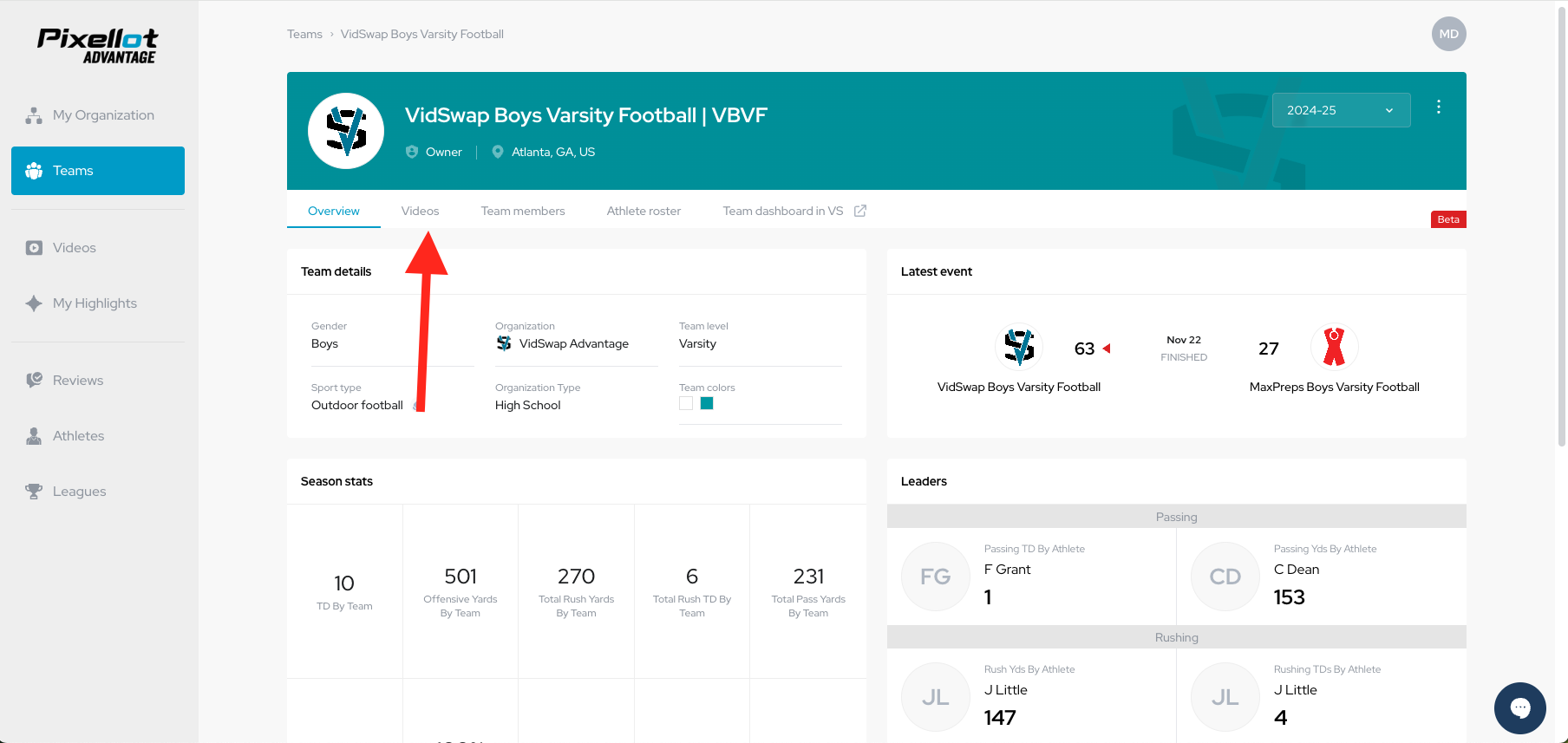Open My Organization in sidebar
Image resolution: width=1568 pixels, height=743 pixels.
[98, 115]
